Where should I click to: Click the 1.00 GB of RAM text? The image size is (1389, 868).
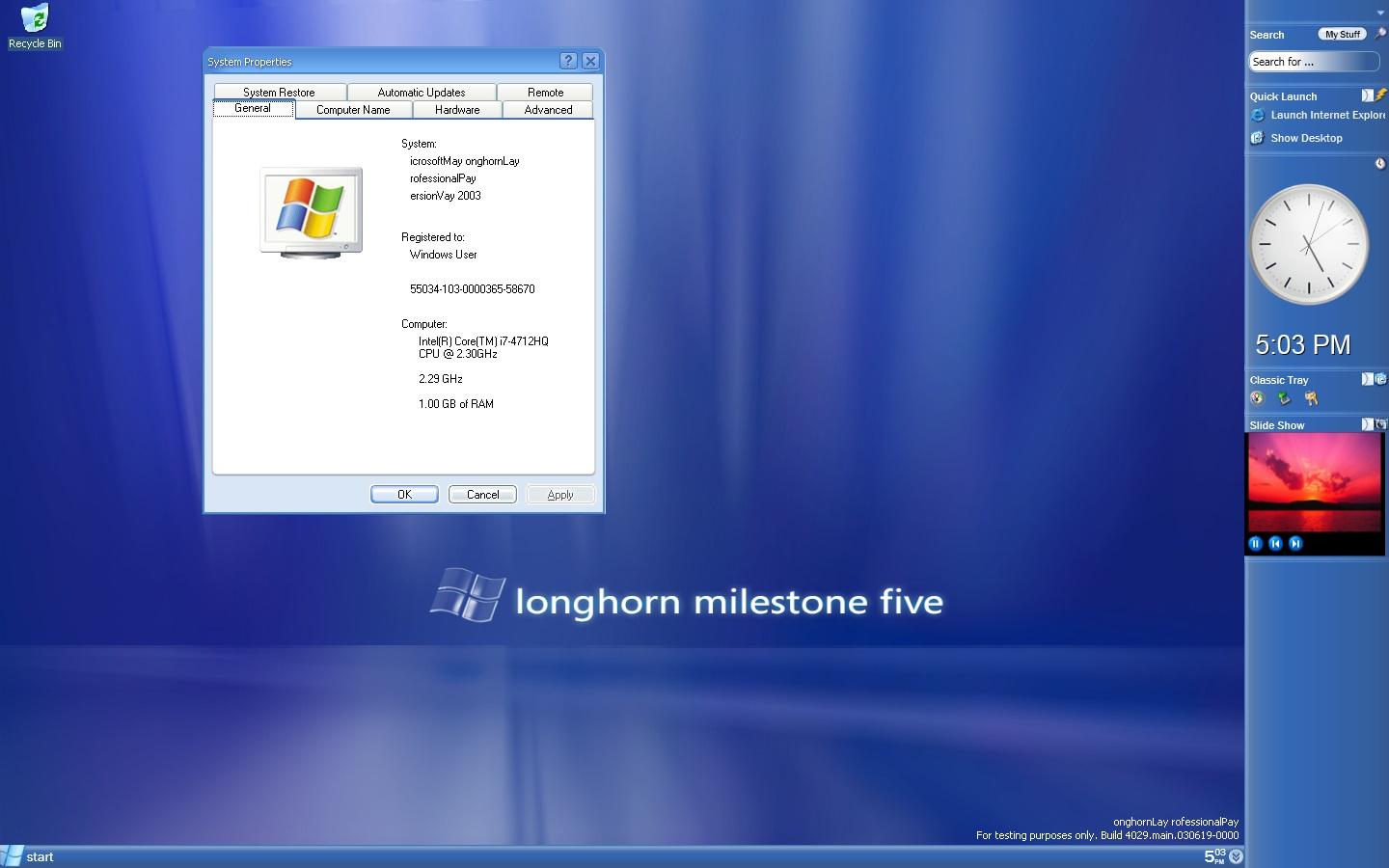455,404
